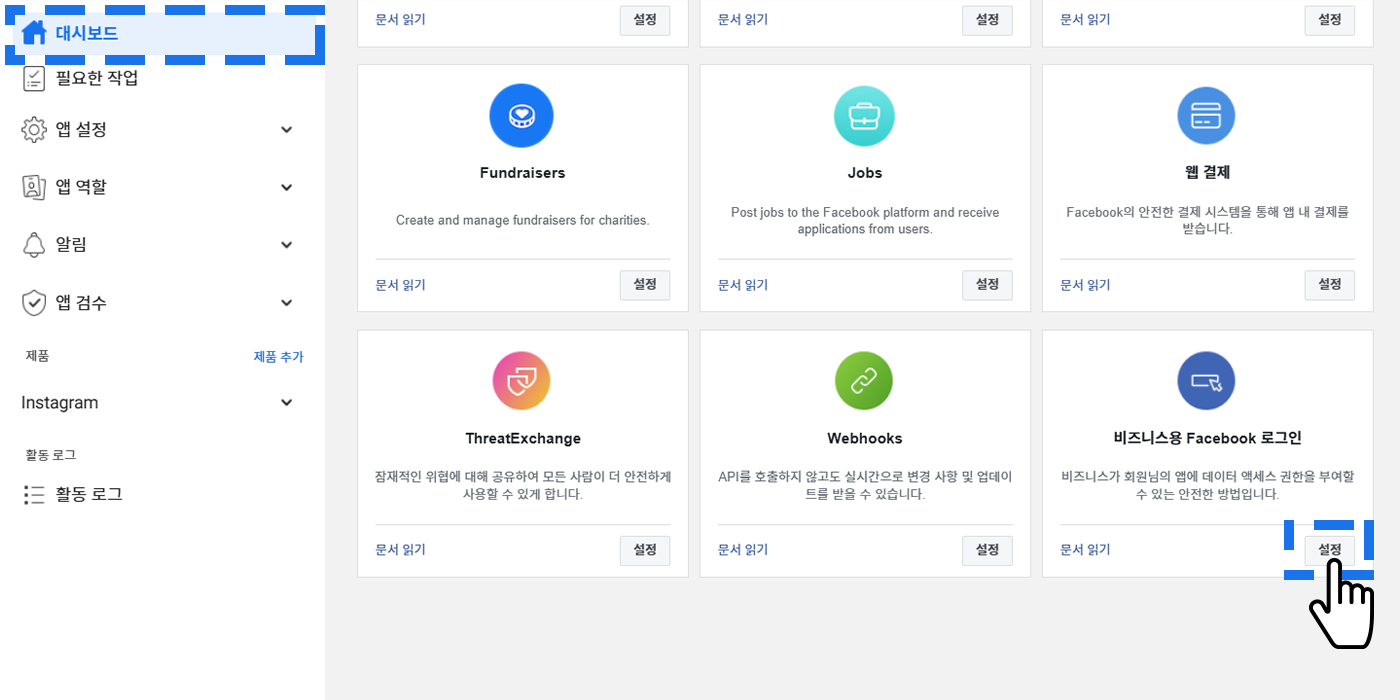Click the Fundraisers coin-heart icon
Image resolution: width=1400 pixels, height=700 pixels.
[521, 116]
